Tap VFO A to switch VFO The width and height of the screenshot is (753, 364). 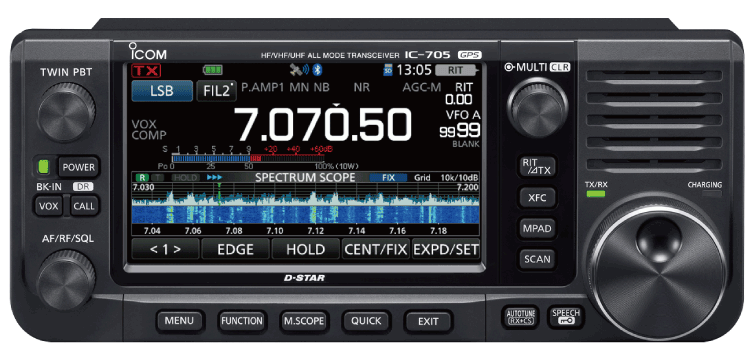(x=462, y=115)
